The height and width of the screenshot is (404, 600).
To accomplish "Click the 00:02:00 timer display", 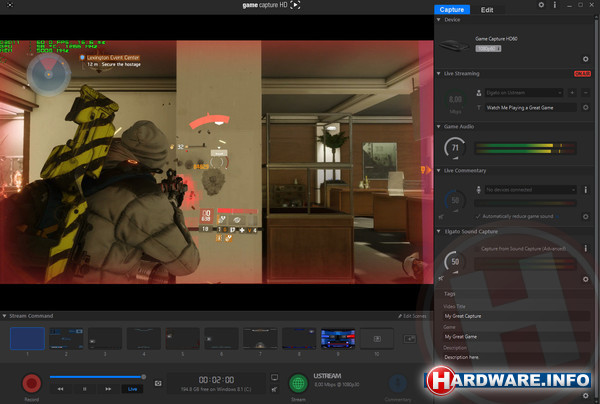I will coord(217,380).
